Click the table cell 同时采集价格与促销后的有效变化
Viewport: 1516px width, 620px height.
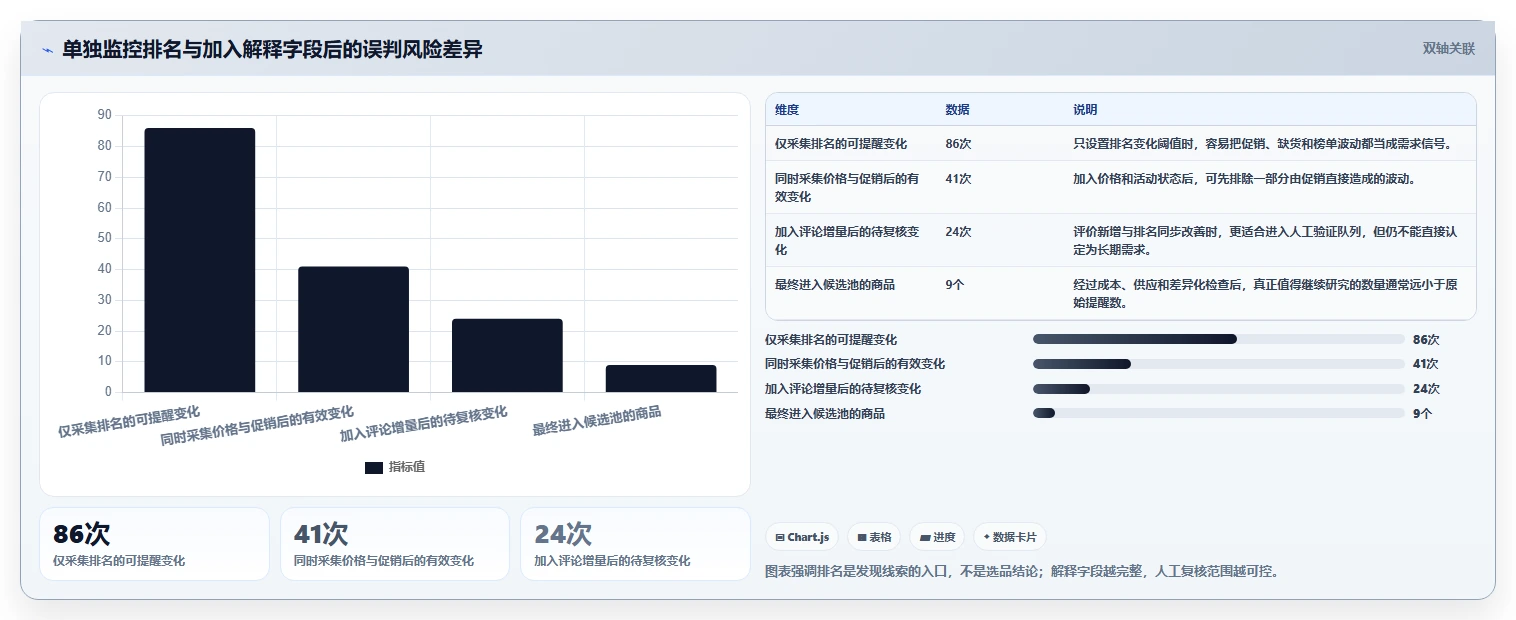(847, 187)
